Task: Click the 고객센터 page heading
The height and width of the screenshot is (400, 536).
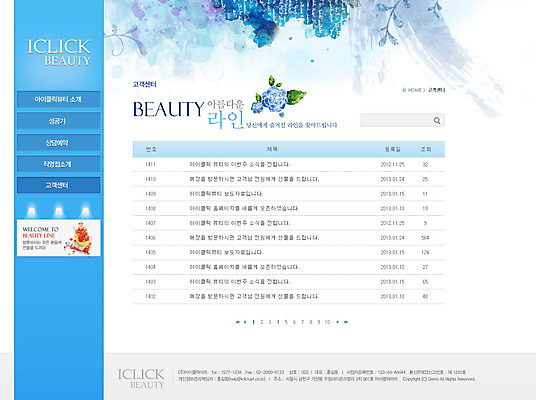Action: point(145,84)
